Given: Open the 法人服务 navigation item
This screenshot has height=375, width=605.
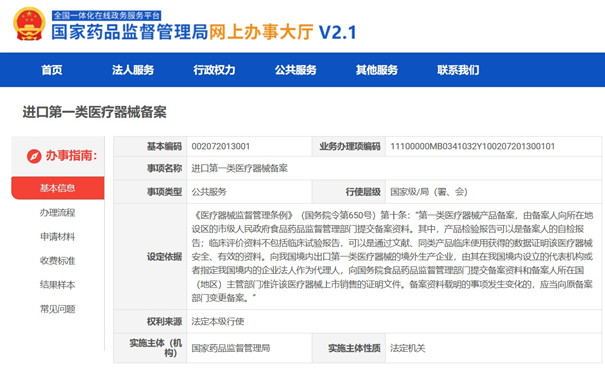Looking at the screenshot, I should pos(133,70).
